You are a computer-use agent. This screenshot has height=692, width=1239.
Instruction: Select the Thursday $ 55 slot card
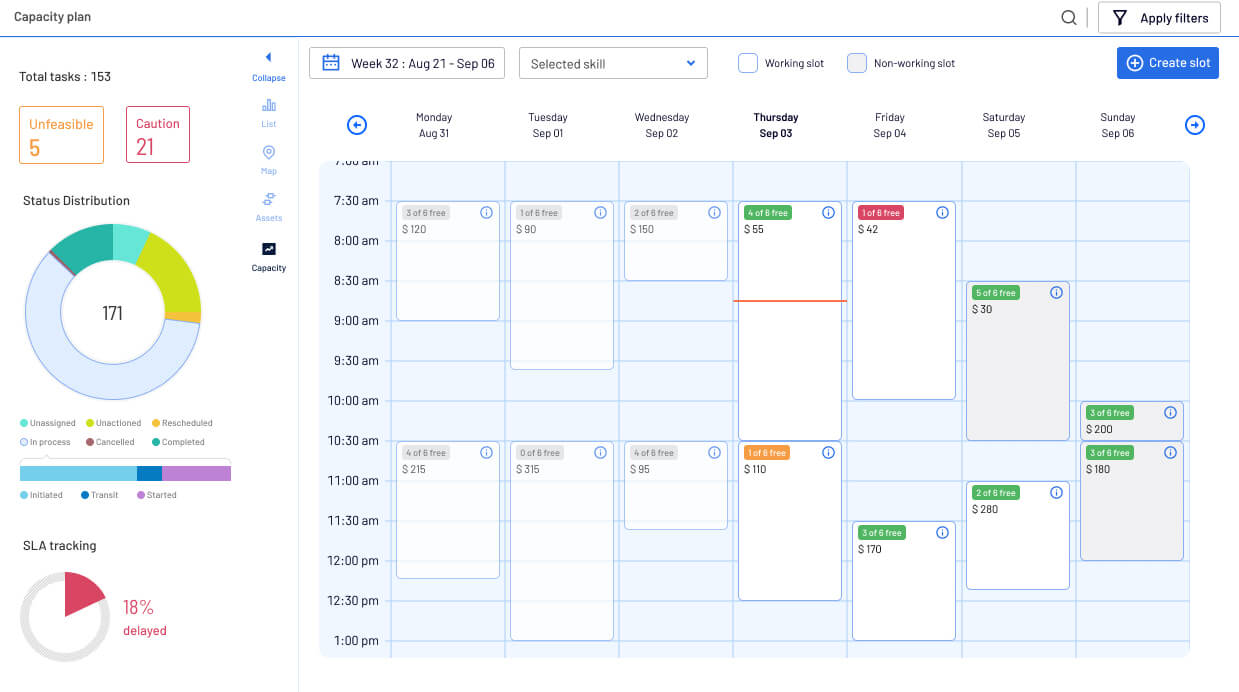(790, 321)
